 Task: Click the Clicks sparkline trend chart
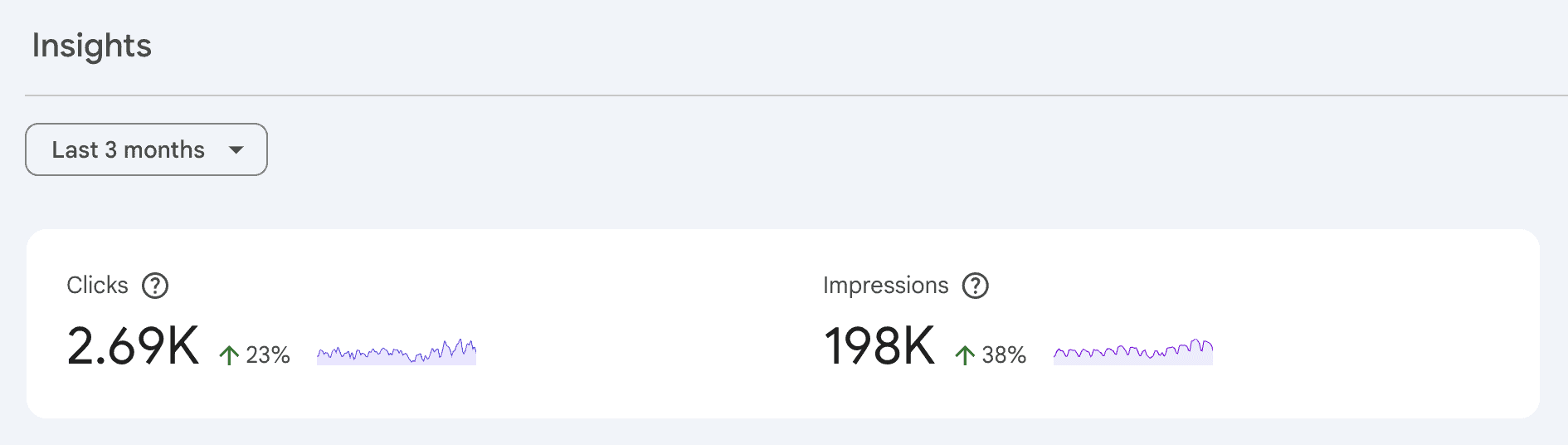coord(396,353)
